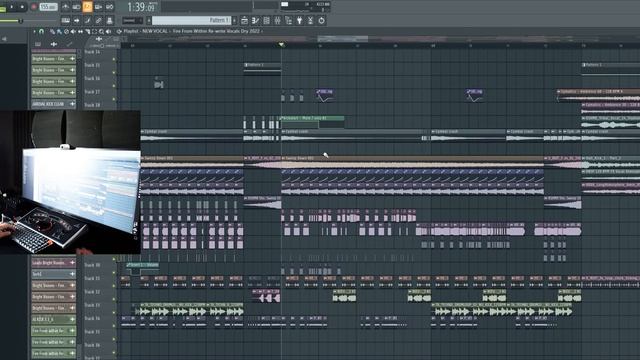Select the playlist Draw pencil tool
Screen dimensions: 640x360
click(x=52, y=31)
